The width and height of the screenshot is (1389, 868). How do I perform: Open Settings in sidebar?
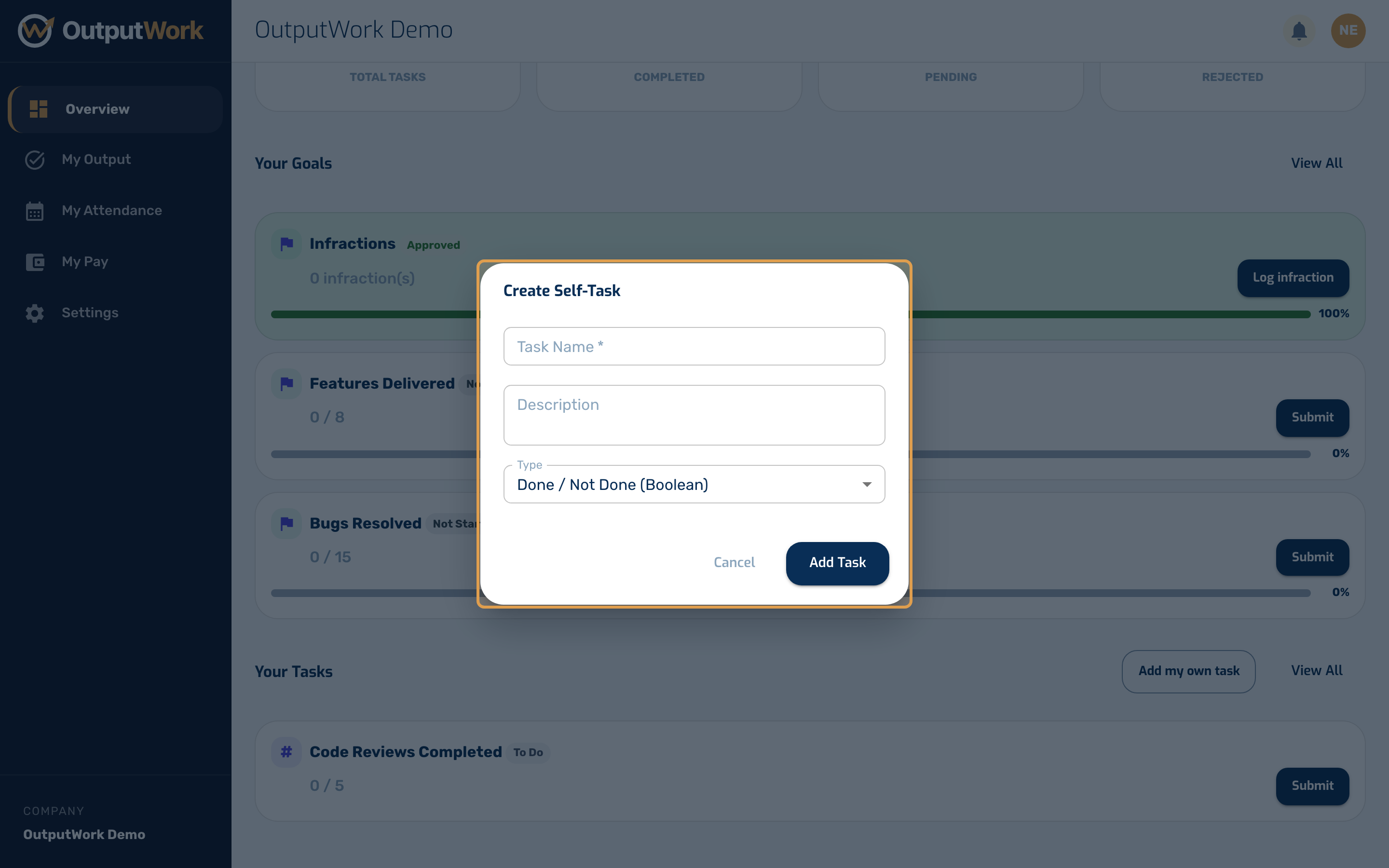pos(115,313)
